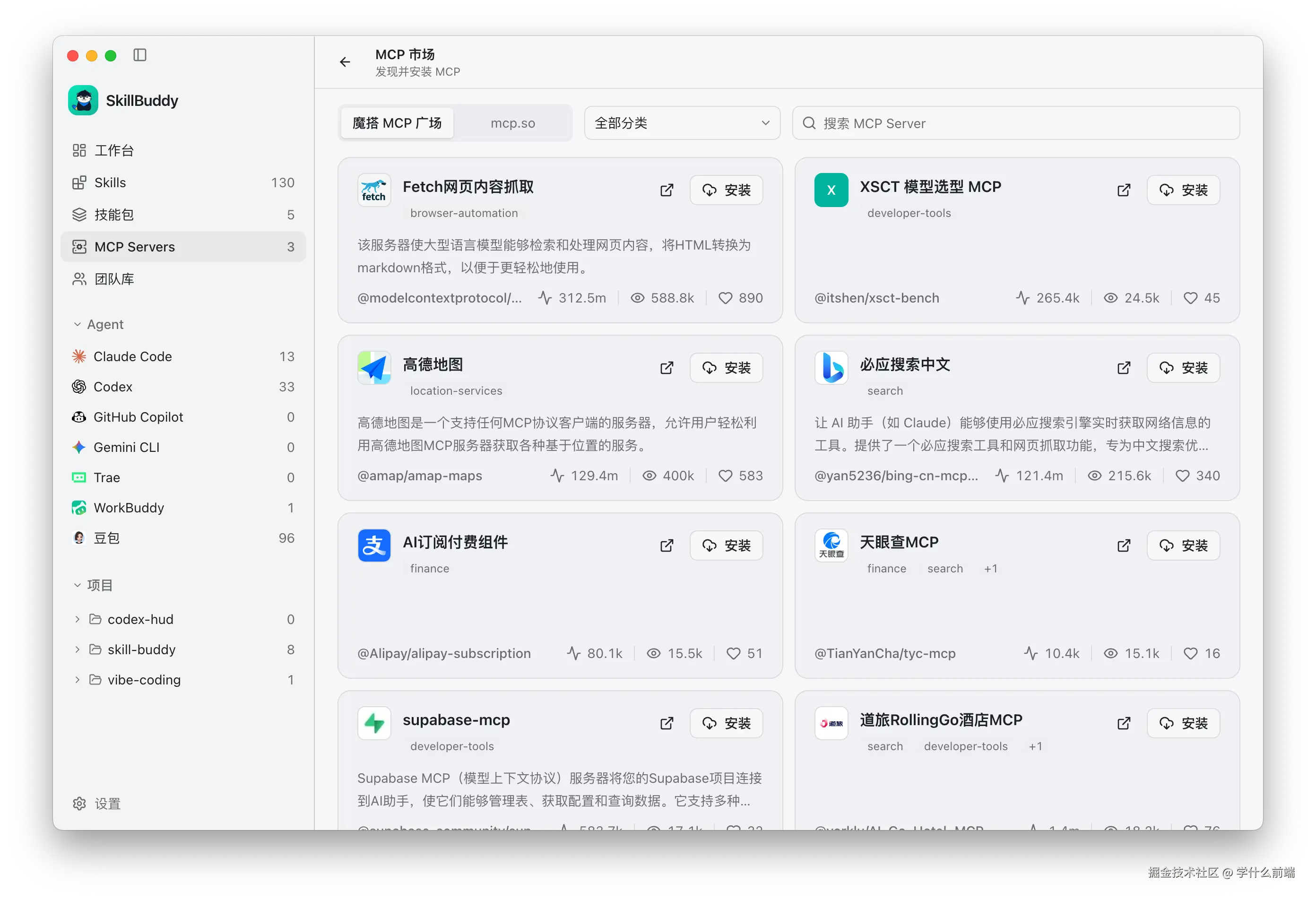Switch to the mcp.so tab

[x=512, y=123]
